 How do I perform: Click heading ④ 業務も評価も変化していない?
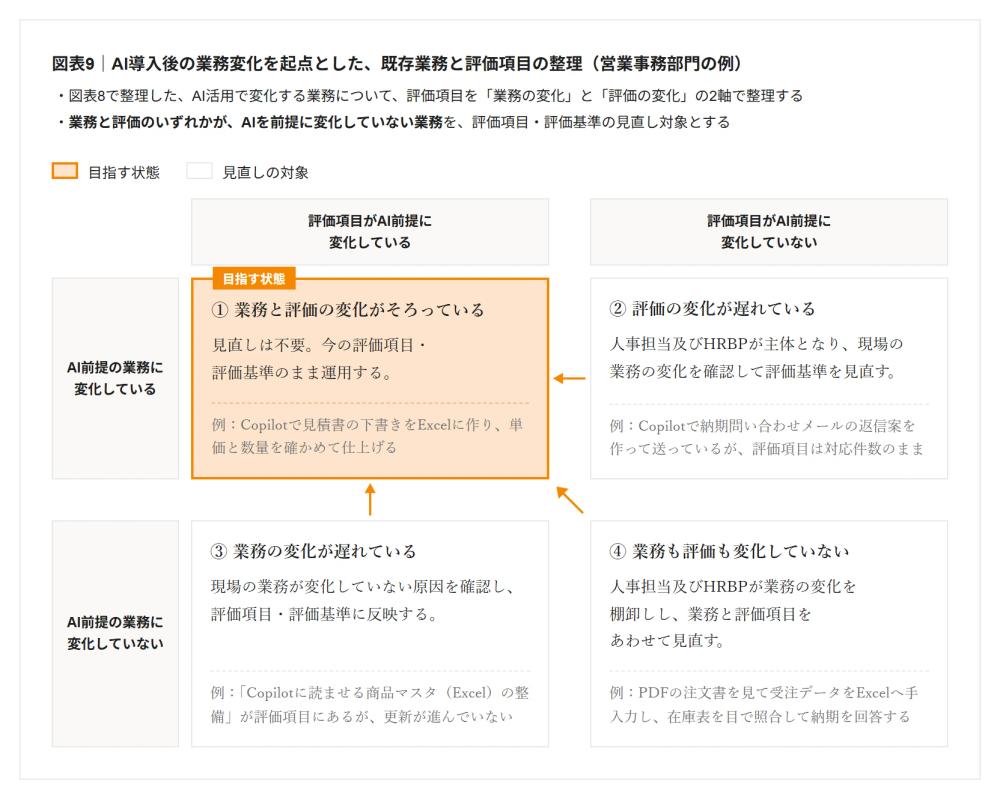(730, 551)
